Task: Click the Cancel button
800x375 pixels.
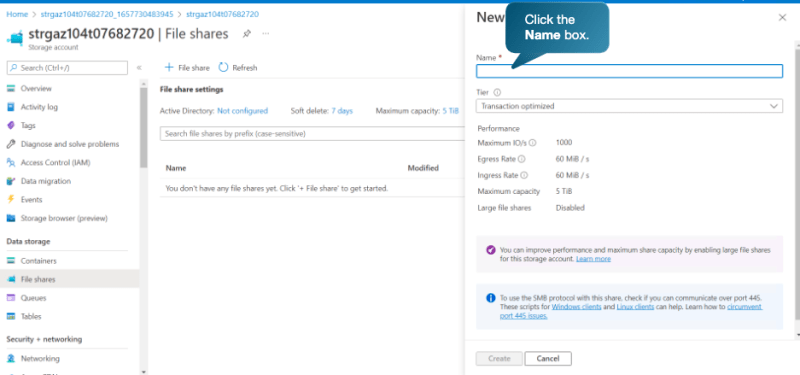Action: click(548, 359)
